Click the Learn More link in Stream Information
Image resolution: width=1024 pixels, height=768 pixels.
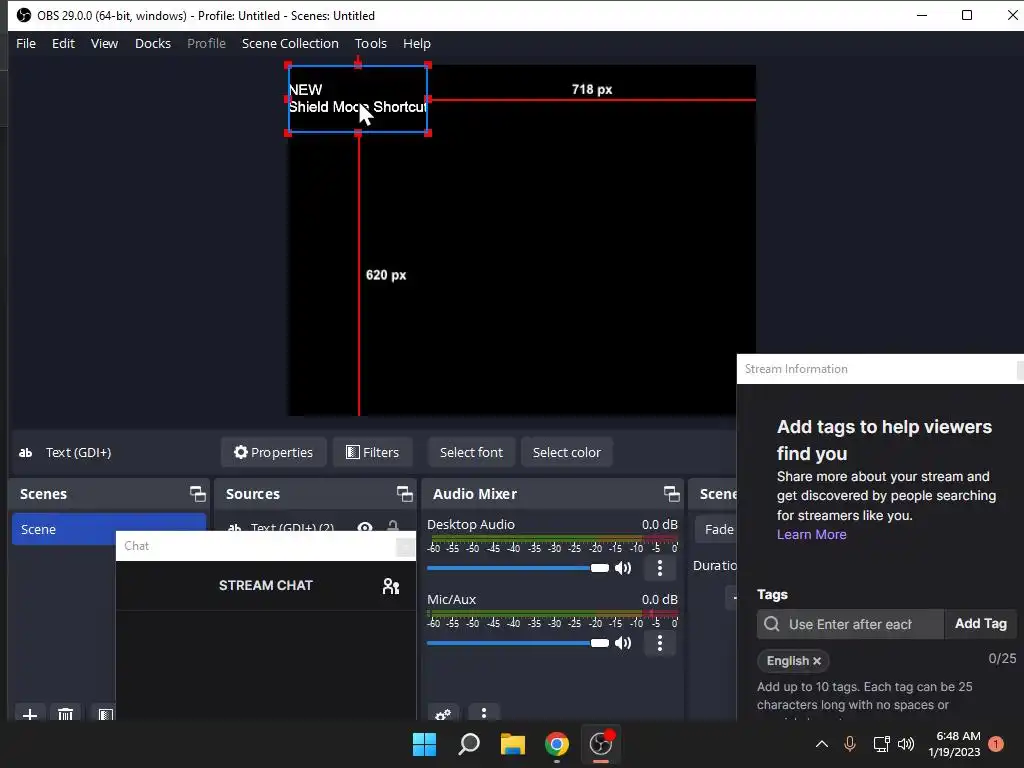pyautogui.click(x=811, y=534)
